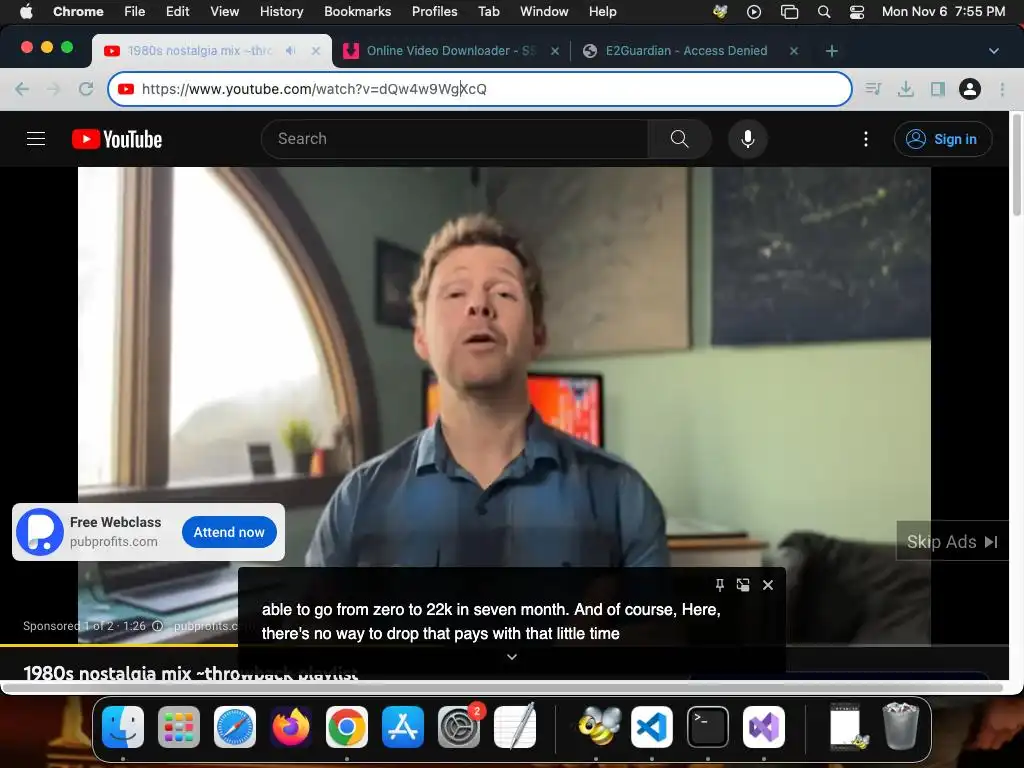Click the 1980s nostalgia mix video title
Viewport: 1024px width, 768px height.
click(191, 672)
